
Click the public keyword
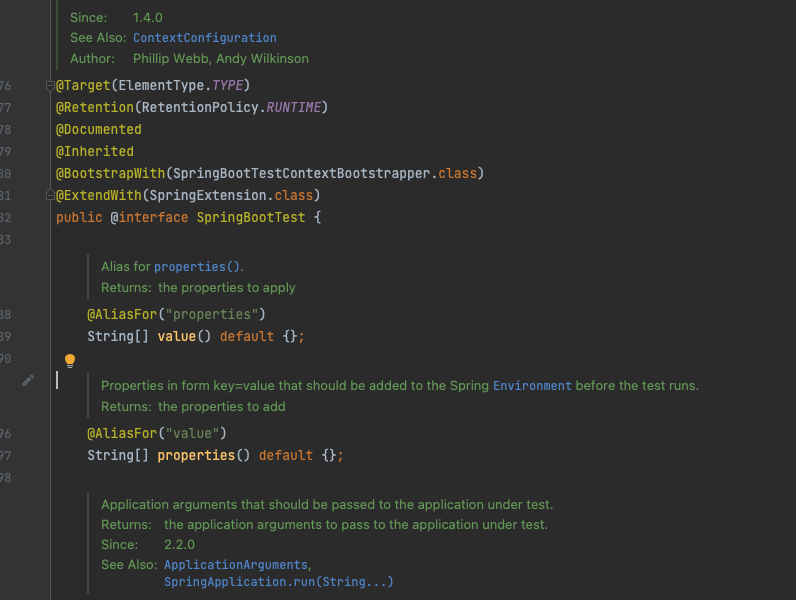click(79, 218)
